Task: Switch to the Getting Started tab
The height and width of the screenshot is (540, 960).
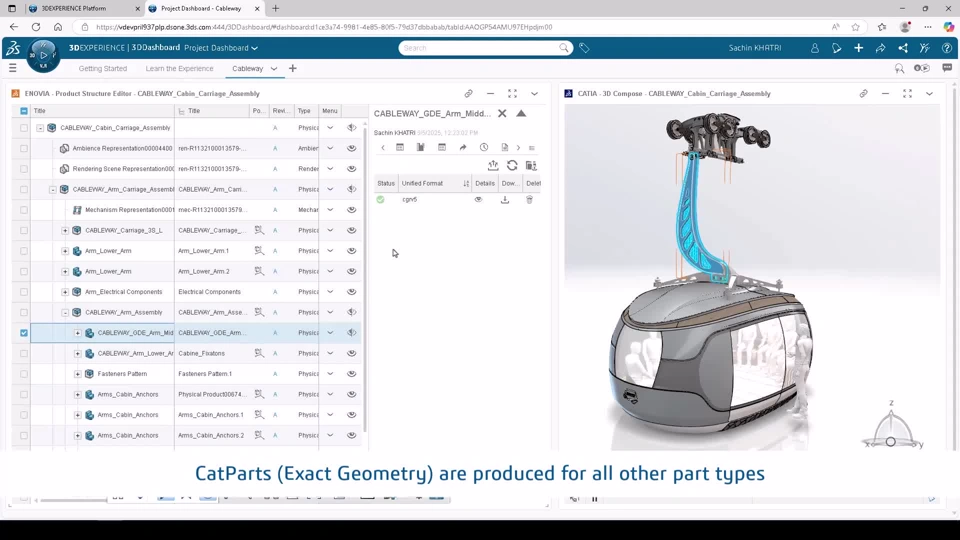Action: tap(103, 69)
